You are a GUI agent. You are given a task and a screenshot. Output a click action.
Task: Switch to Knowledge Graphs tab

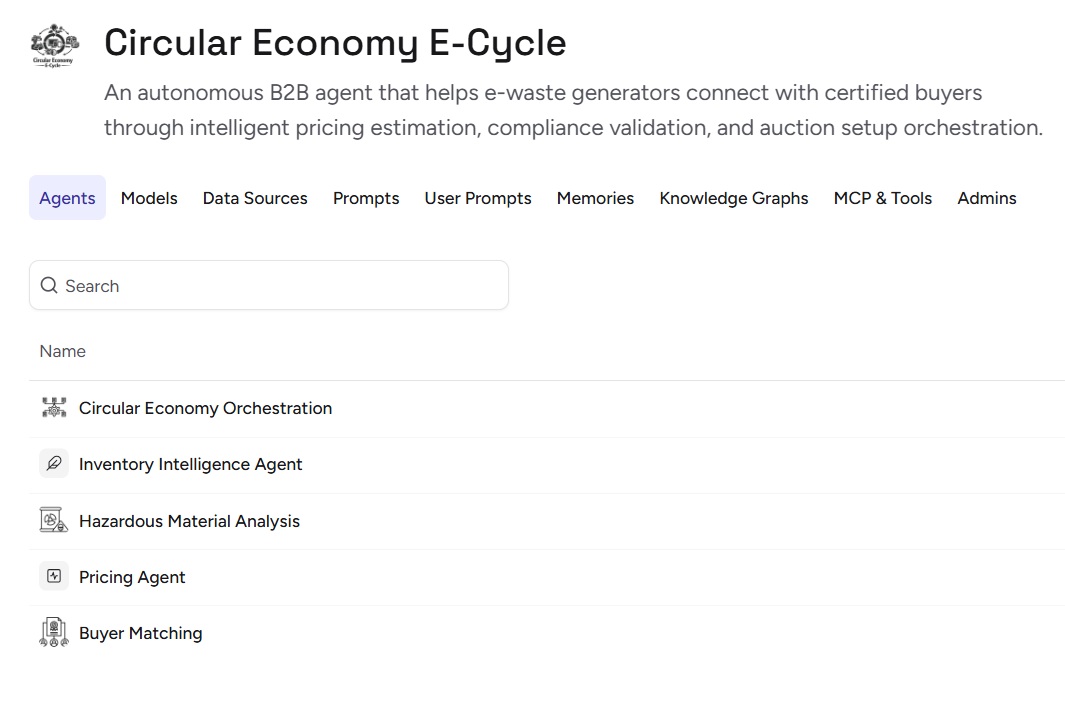(x=734, y=198)
